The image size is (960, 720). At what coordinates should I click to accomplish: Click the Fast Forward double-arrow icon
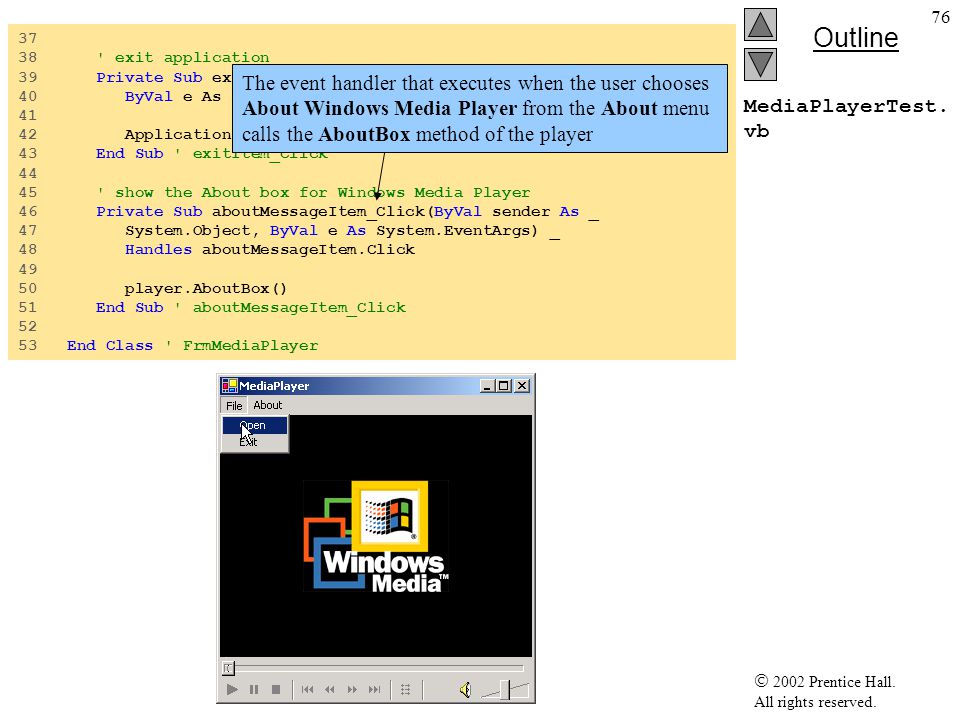point(352,689)
